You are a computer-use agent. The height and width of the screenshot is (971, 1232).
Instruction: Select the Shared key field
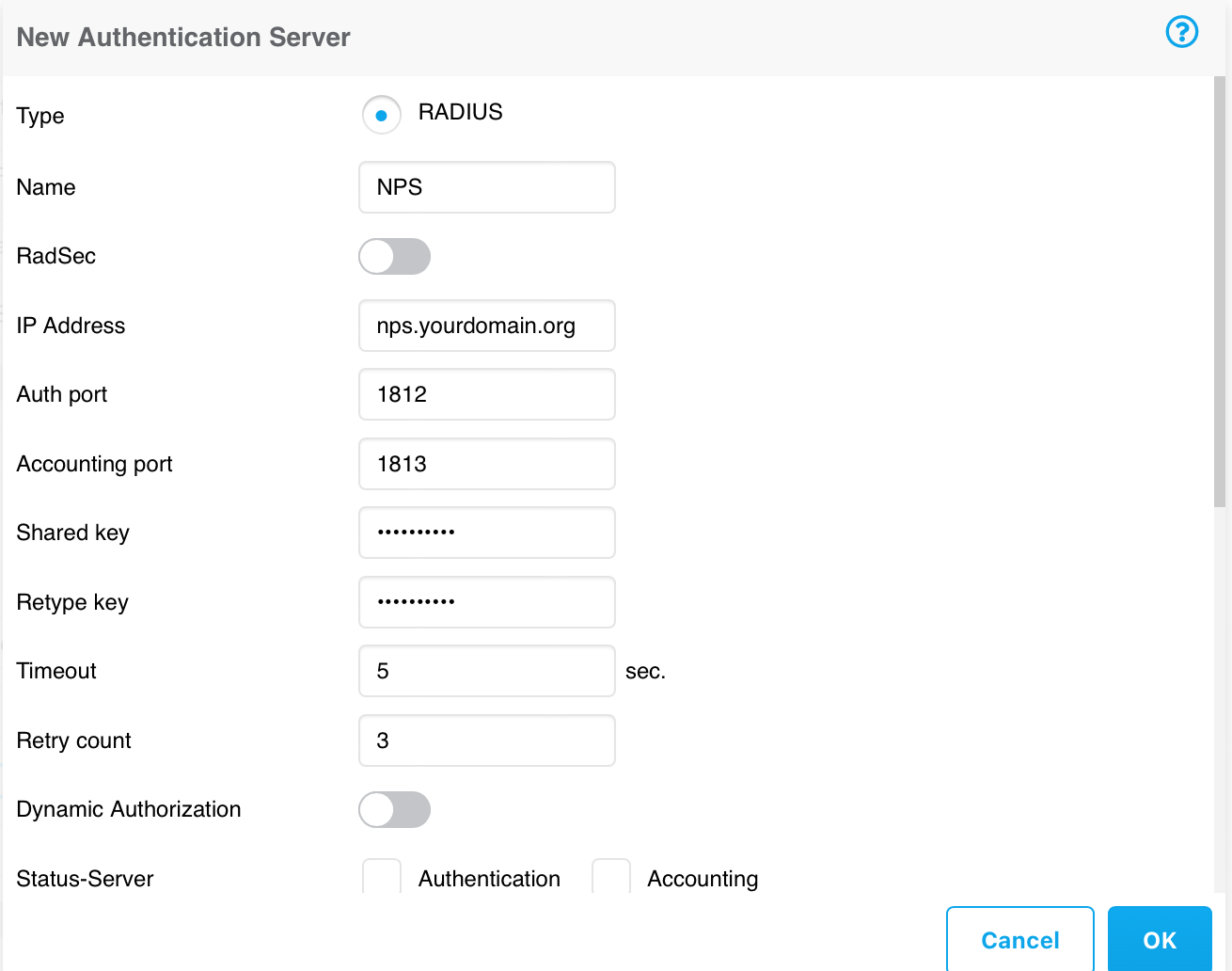pos(486,533)
